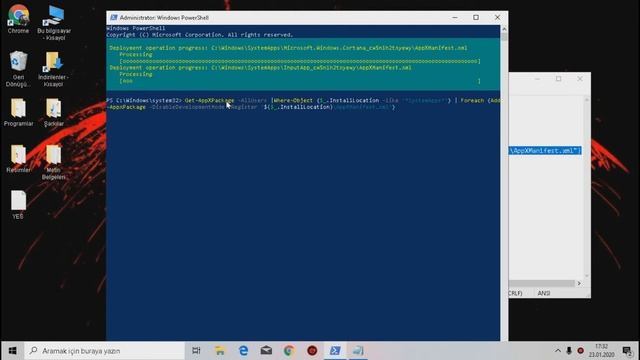Click the Notepad vertical scrollbar up arrow
The width and height of the screenshot is (640, 360).
(587, 100)
